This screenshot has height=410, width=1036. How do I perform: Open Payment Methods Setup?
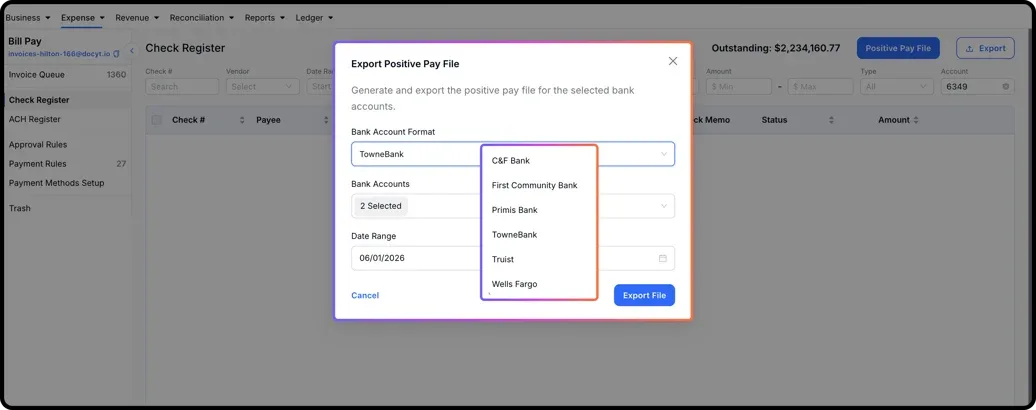point(56,183)
